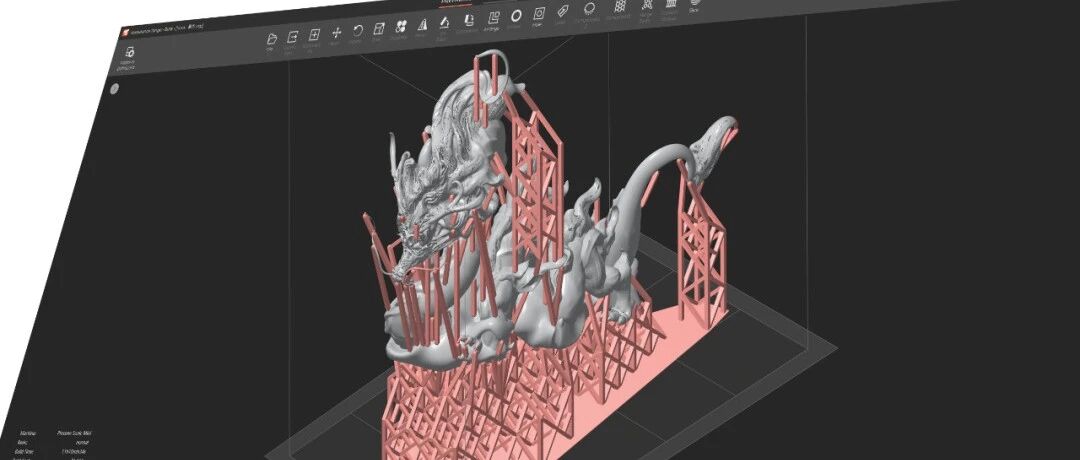Click the Label tag icon

coord(563,11)
